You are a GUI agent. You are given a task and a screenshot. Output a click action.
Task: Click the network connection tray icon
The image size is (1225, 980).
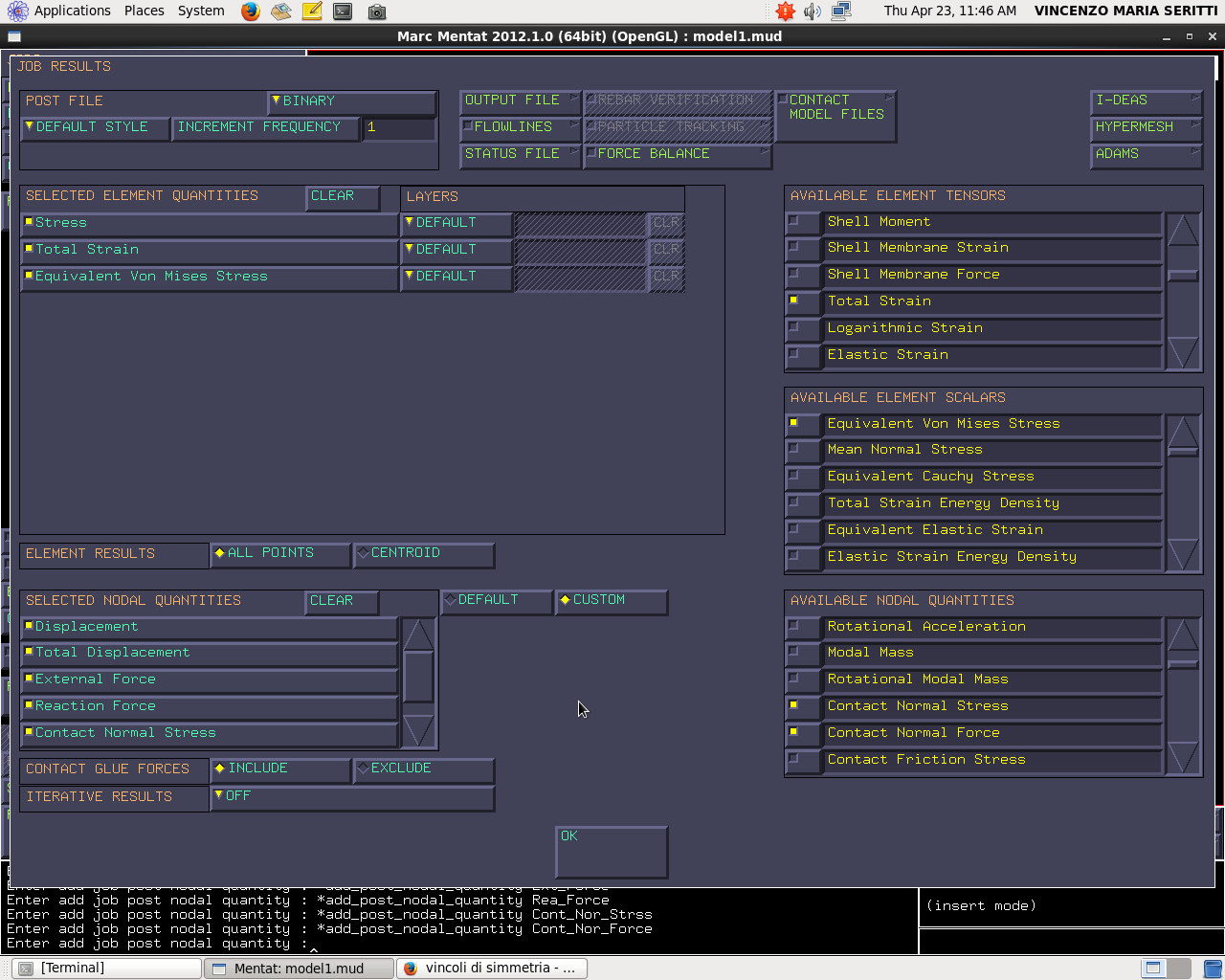(841, 11)
